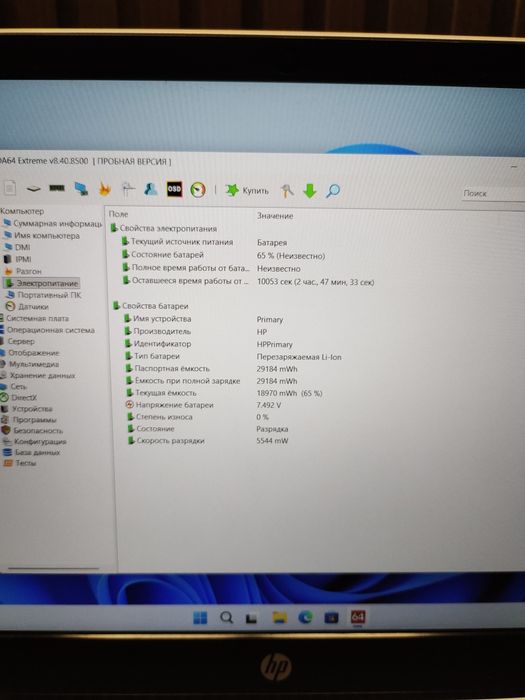Select the Напряжение батареи row
The image size is (525, 700).
pos(170,405)
